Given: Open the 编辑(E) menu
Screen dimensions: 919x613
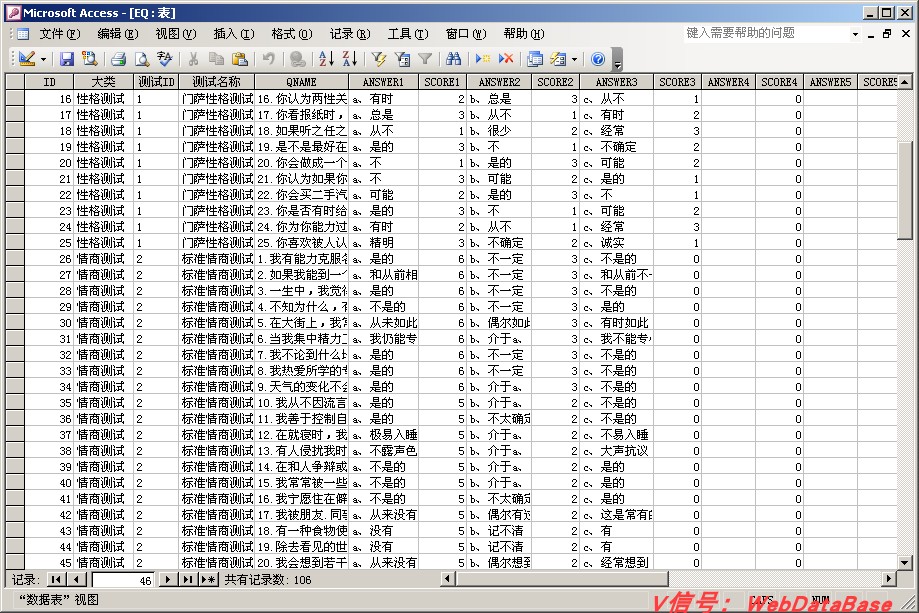Looking at the screenshot, I should [117, 34].
